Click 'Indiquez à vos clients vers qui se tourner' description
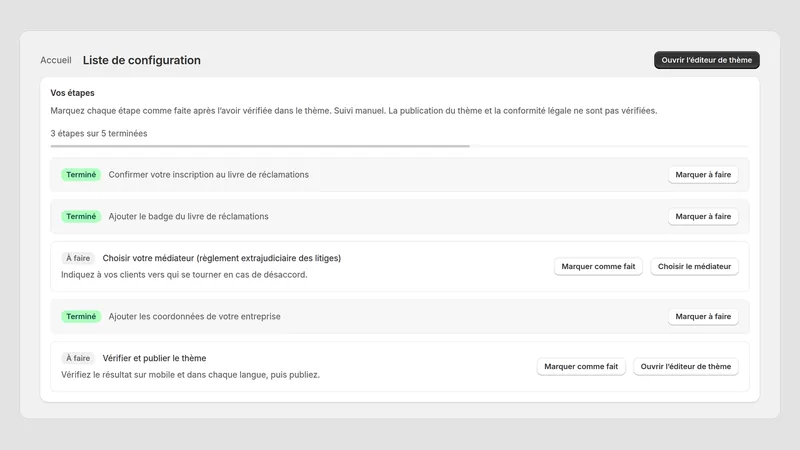 [184, 274]
